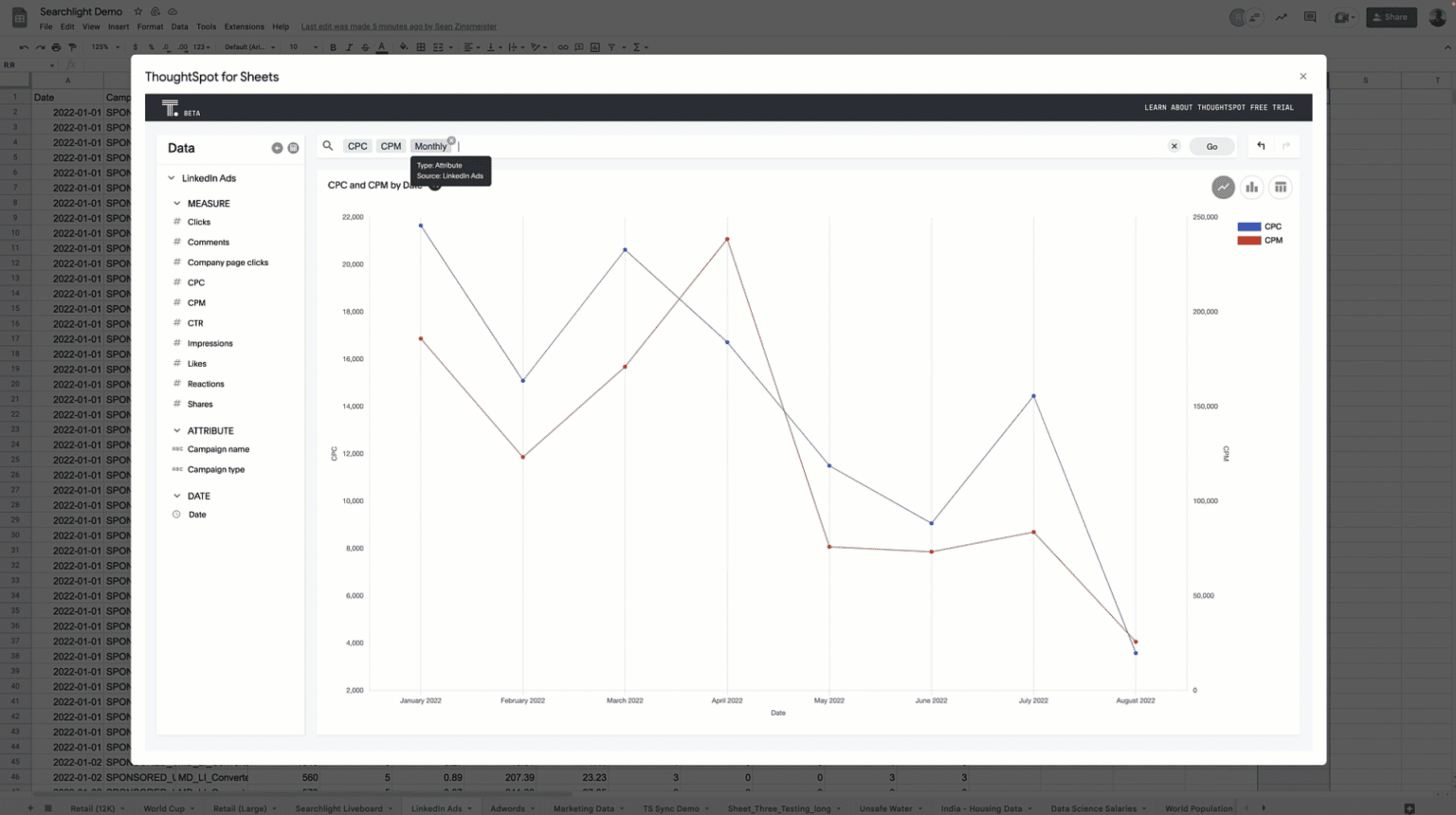
Task: Open the File menu
Action: (x=45, y=27)
